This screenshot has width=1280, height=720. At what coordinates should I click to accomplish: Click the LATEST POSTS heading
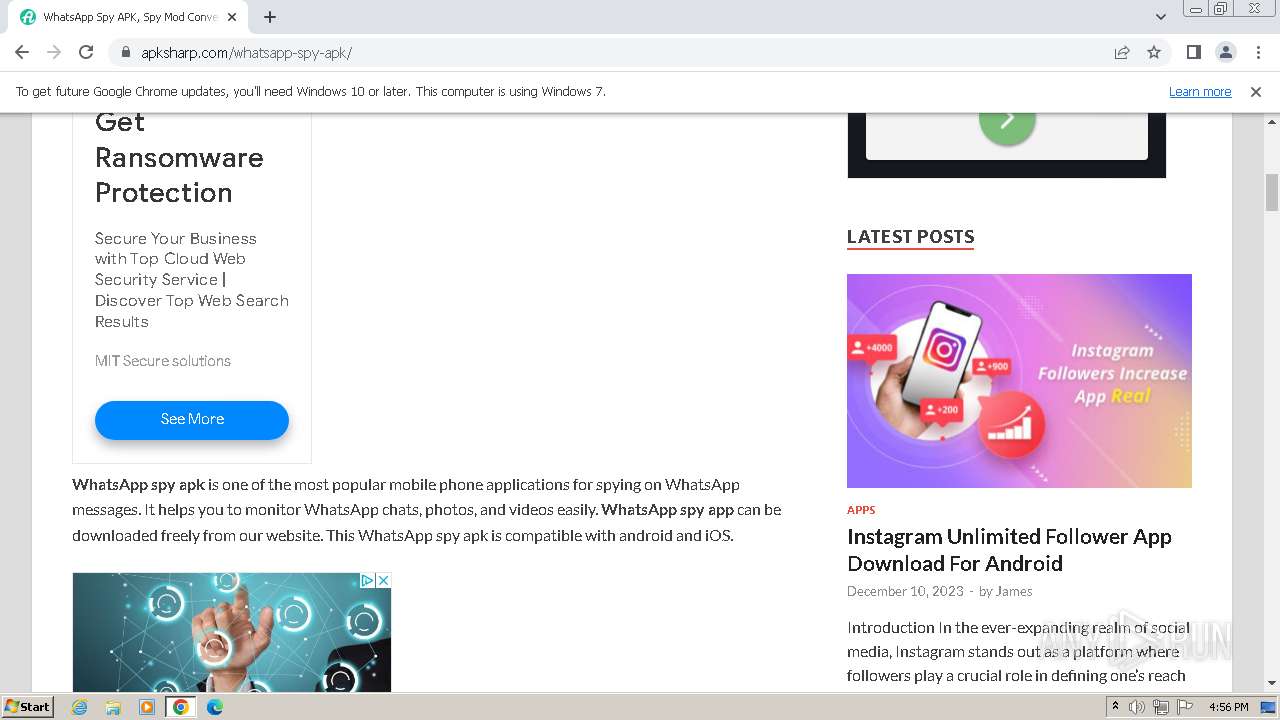coord(911,237)
